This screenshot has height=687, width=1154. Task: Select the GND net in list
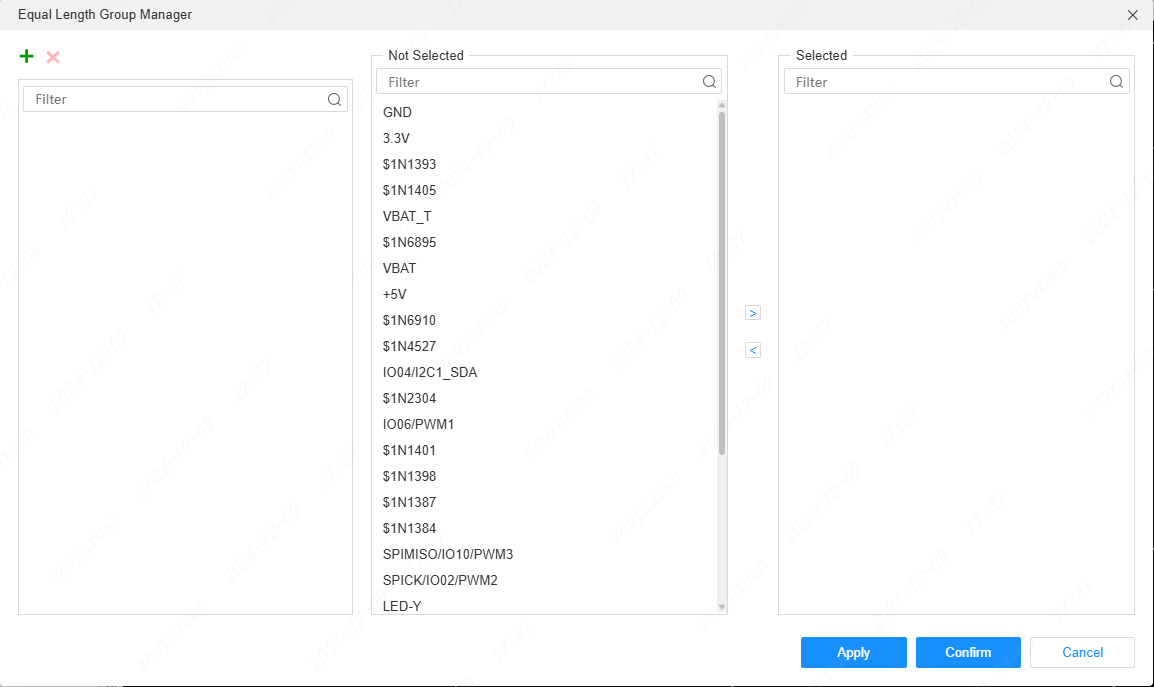pos(397,112)
